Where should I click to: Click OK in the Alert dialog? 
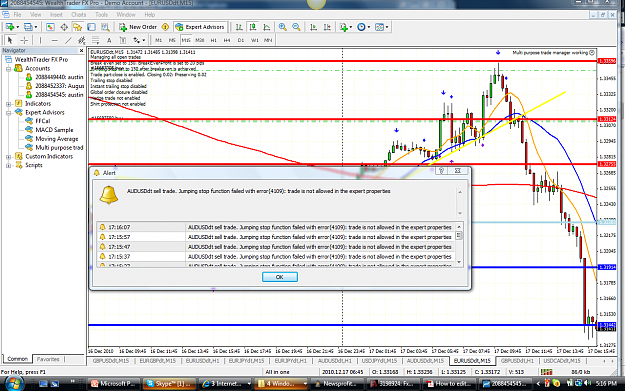click(x=279, y=277)
